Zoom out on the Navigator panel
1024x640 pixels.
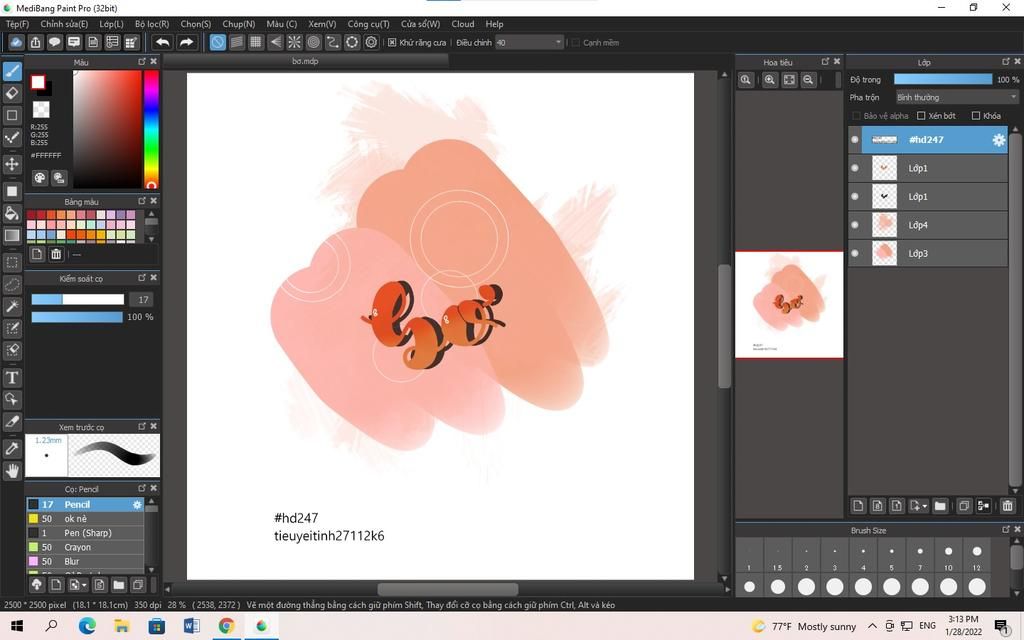pos(808,80)
